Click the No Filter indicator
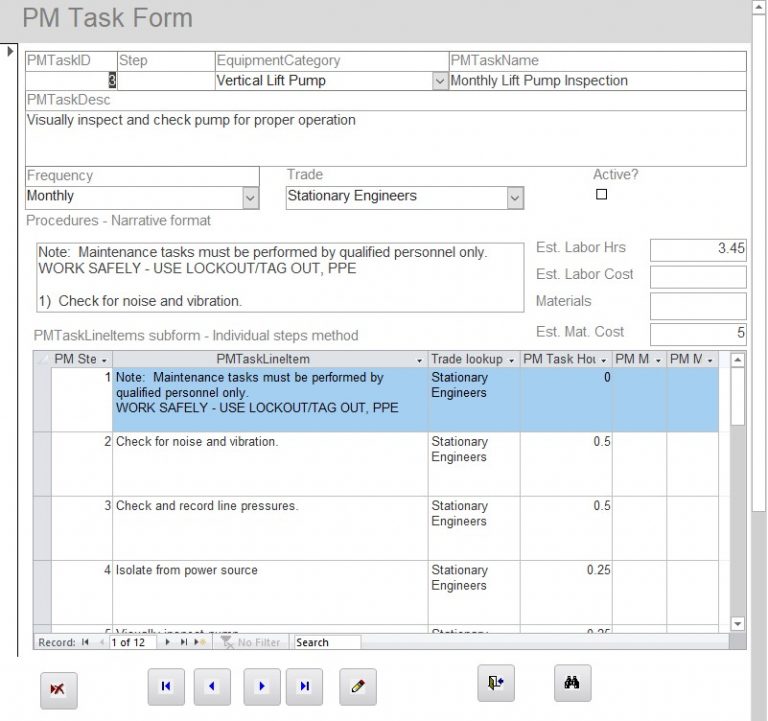 click(x=251, y=642)
